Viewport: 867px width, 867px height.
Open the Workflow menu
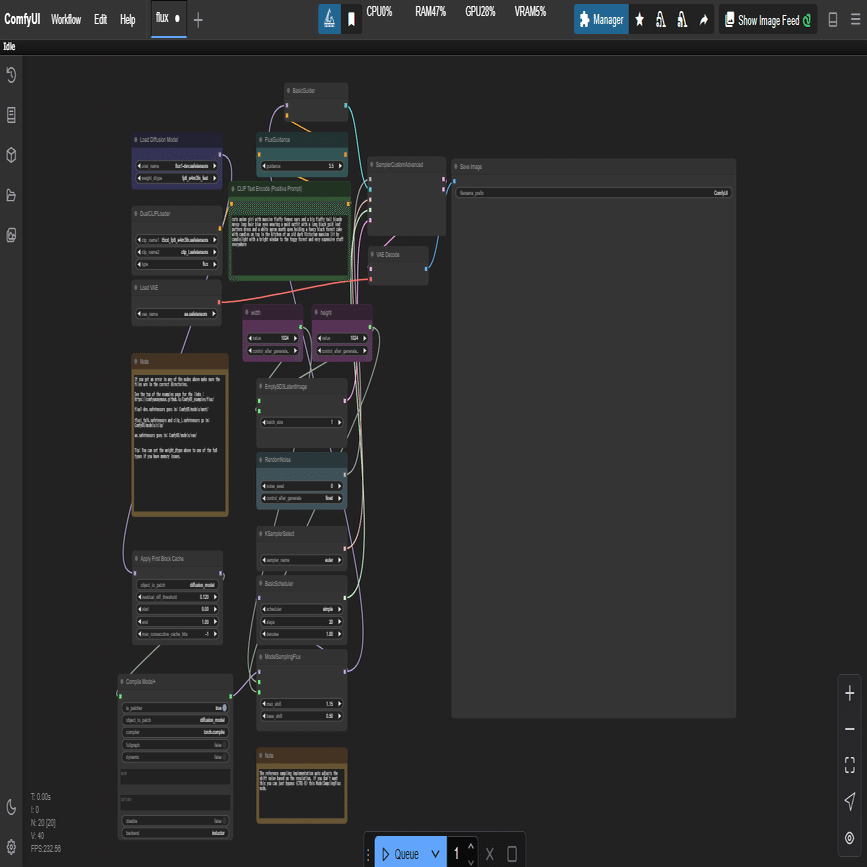[66, 20]
